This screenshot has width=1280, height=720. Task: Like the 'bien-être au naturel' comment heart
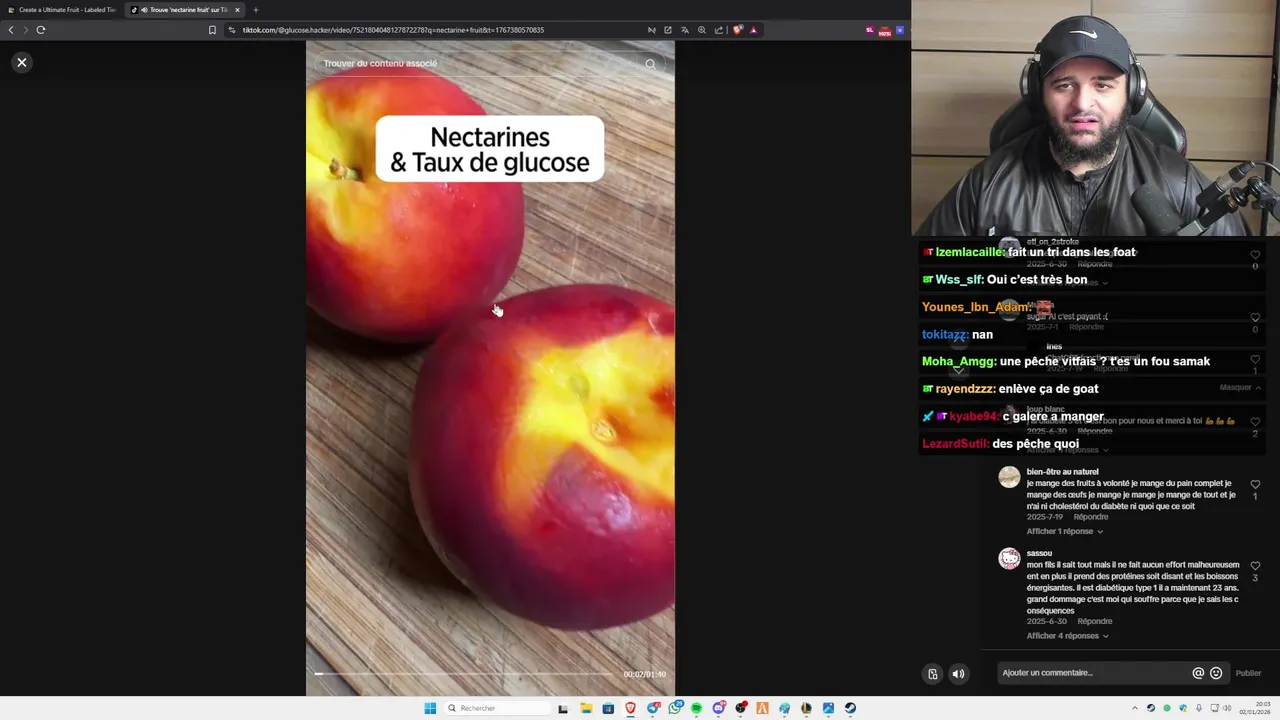1255,485
